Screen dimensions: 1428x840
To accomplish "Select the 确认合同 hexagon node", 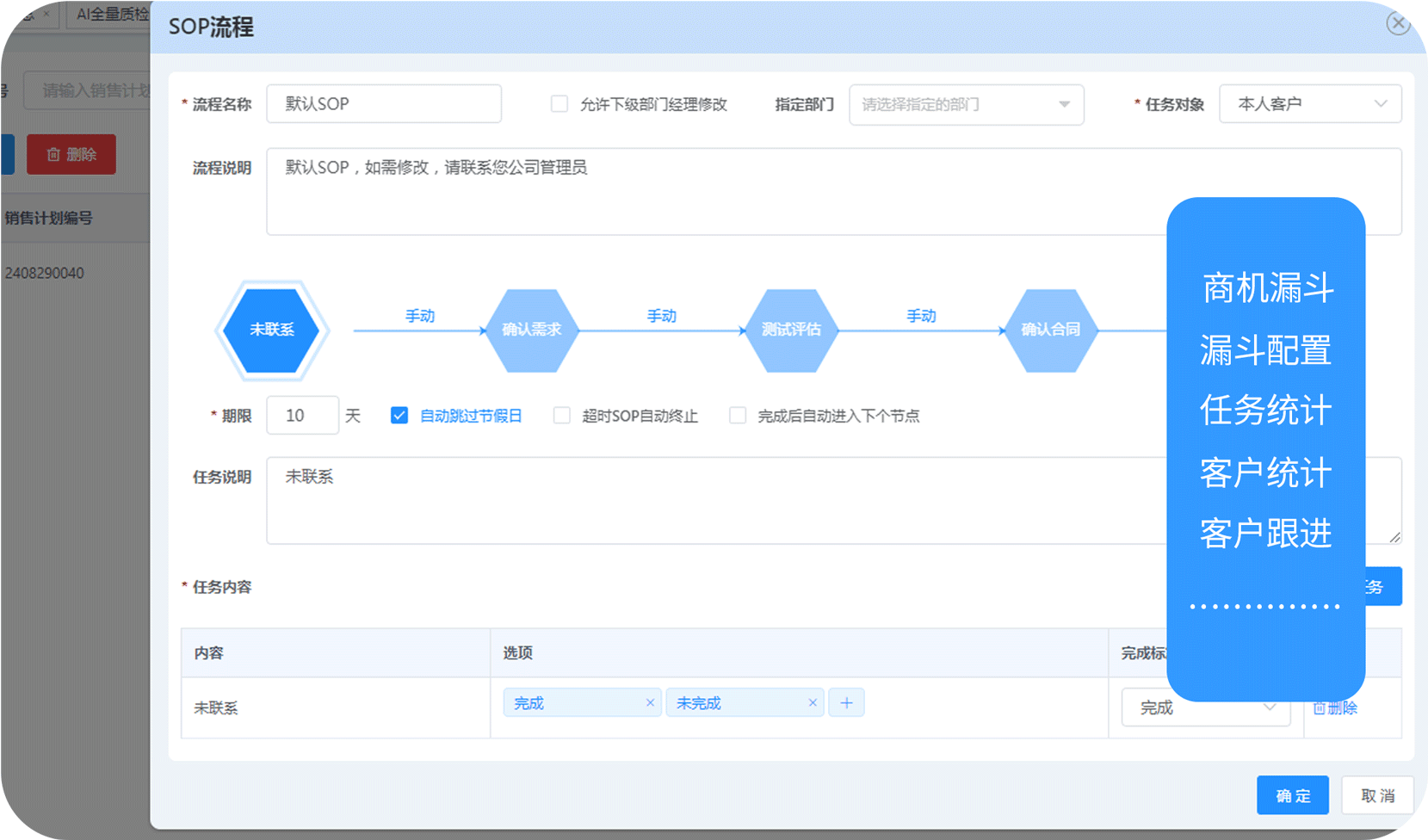I will 1050,330.
